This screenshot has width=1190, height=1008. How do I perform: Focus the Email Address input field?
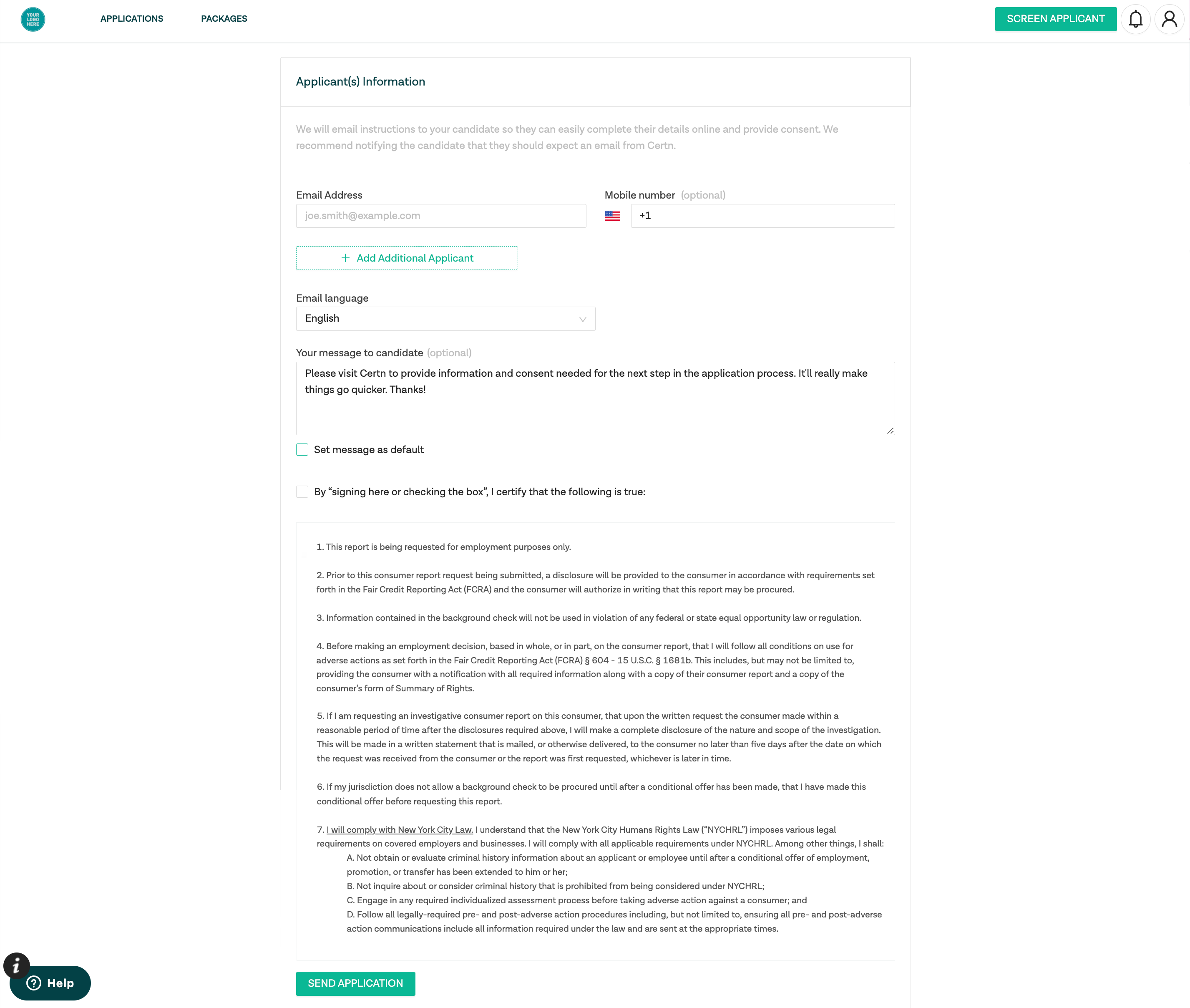[x=440, y=216]
